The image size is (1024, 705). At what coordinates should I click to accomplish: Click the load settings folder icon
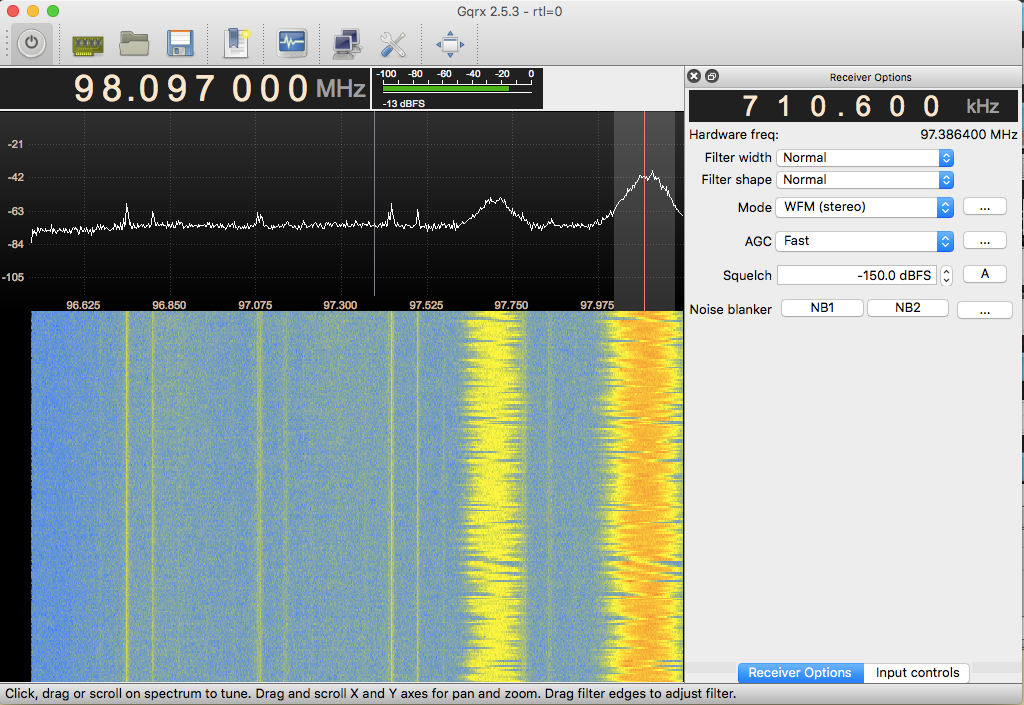pyautogui.click(x=133, y=43)
